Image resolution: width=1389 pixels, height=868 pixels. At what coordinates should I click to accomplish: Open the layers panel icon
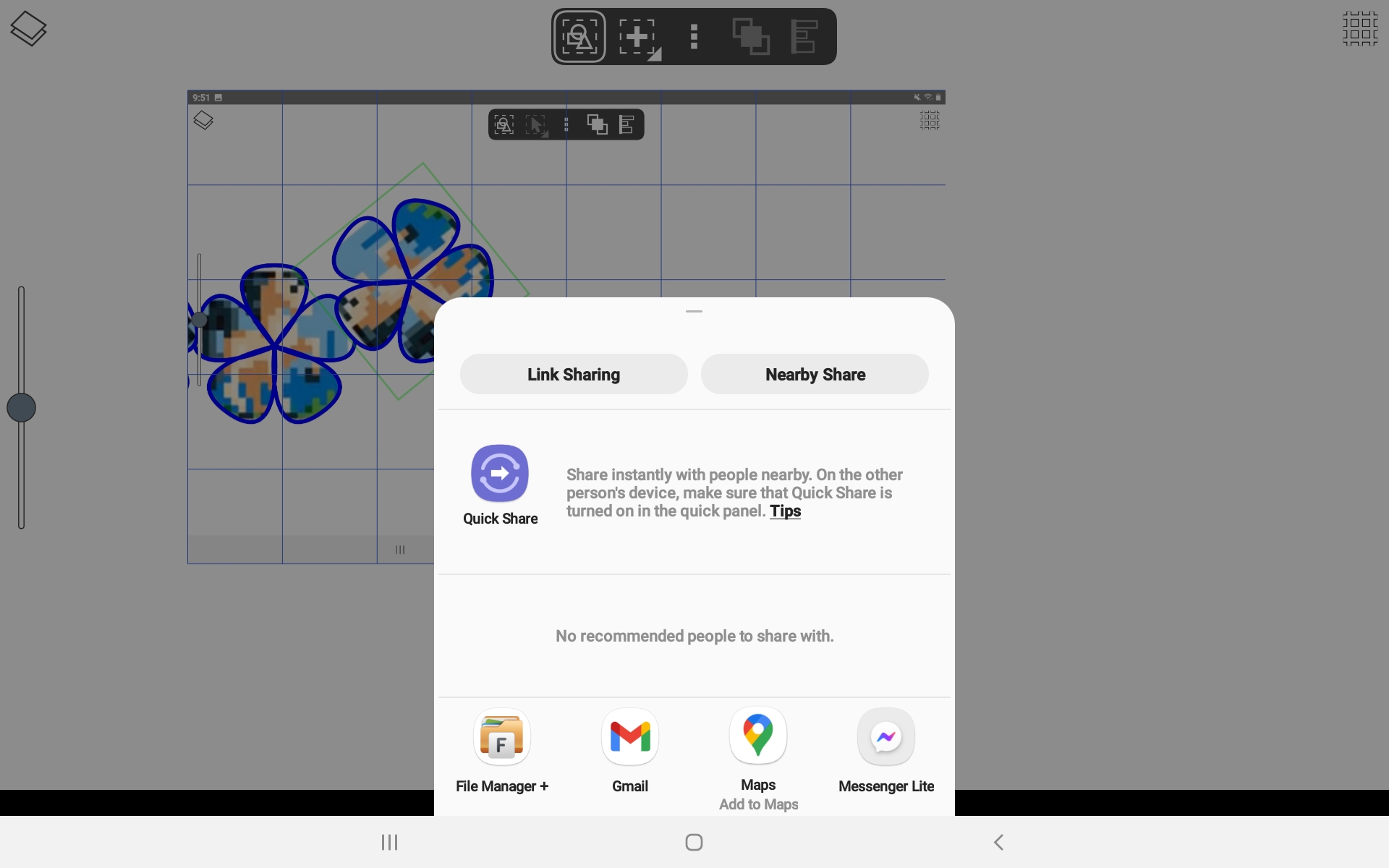28,29
